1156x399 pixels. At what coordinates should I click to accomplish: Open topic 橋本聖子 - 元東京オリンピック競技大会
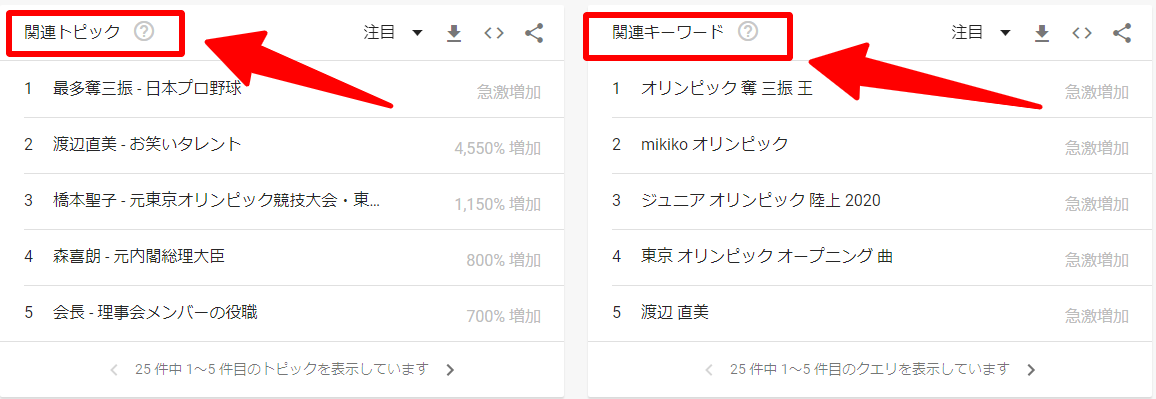[217, 200]
